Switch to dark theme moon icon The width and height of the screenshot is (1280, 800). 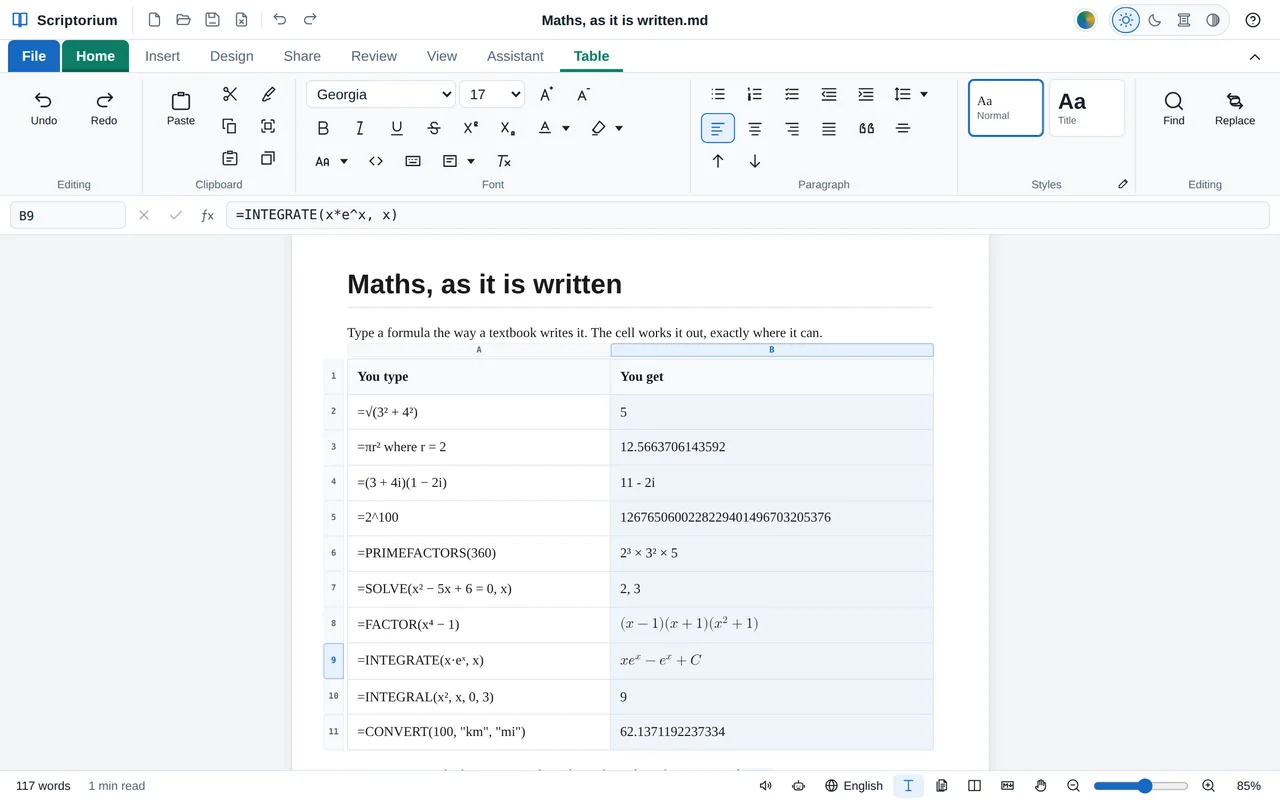(1155, 20)
